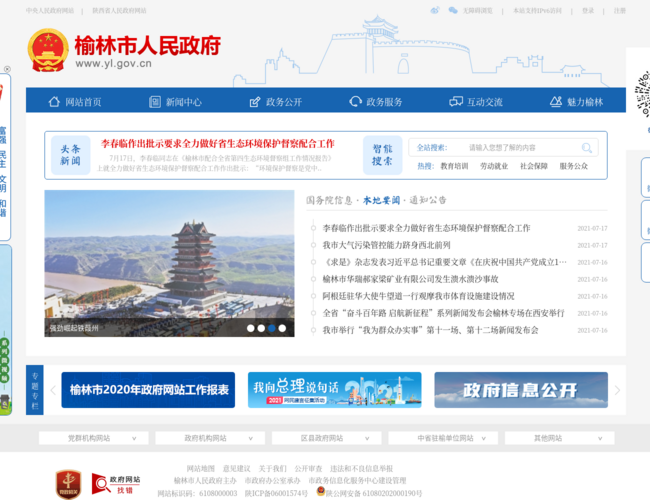Viewport: 650px width, 500px height.
Task: Open 新闻中心 in the navigation bar
Action: coord(184,102)
